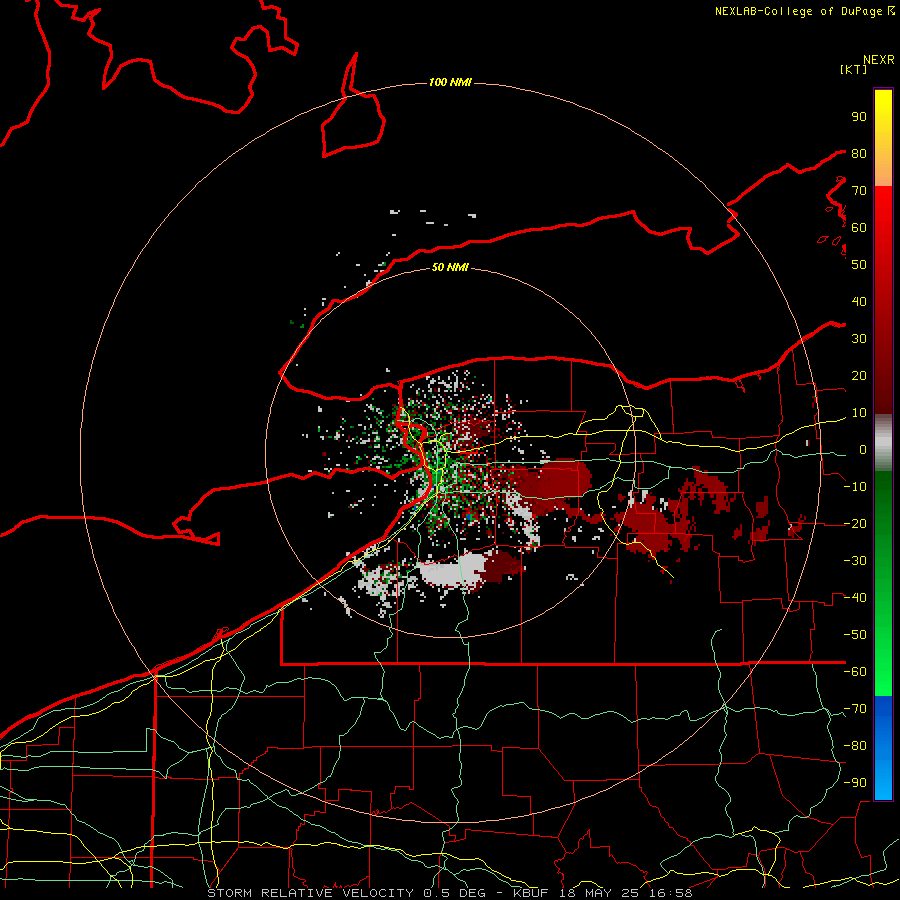The width and height of the screenshot is (900, 900).
Task: Click the 0 value on velocity scale
Action: pyautogui.click(x=863, y=449)
